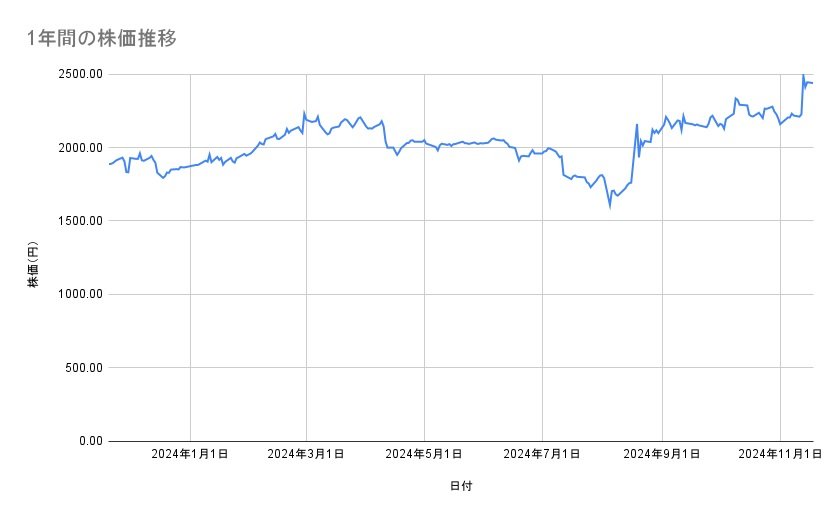Click the price line's starting point at left
Screen dimensions: 839x519
pyautogui.click(x=109, y=164)
